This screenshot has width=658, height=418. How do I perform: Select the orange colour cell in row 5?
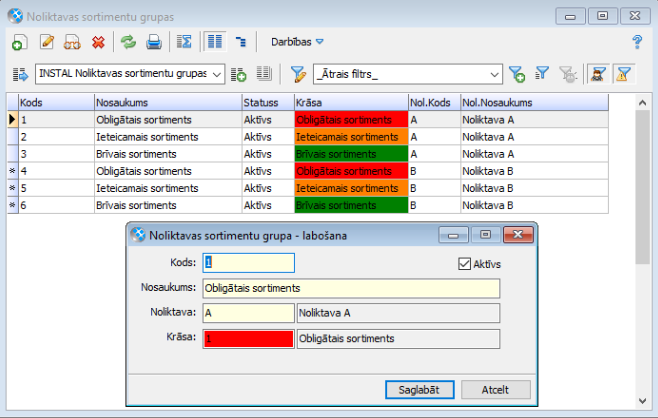(x=351, y=188)
